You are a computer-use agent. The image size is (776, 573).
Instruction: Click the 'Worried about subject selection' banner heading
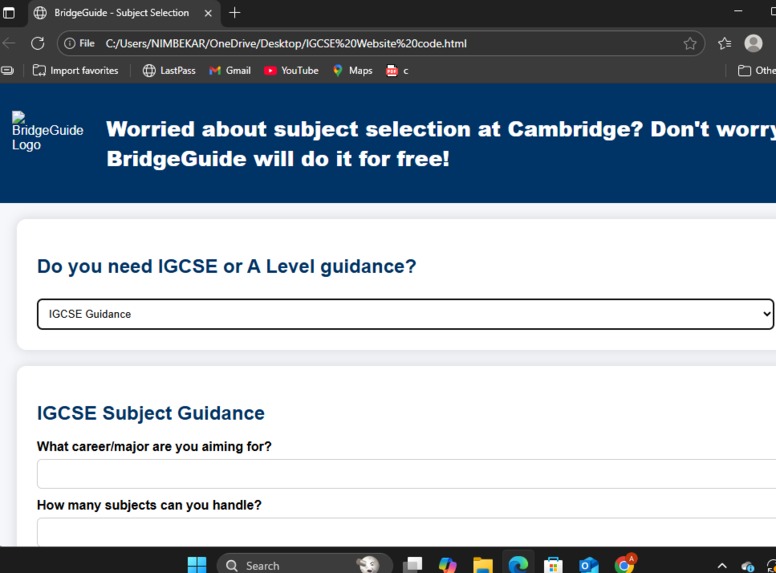point(440,144)
